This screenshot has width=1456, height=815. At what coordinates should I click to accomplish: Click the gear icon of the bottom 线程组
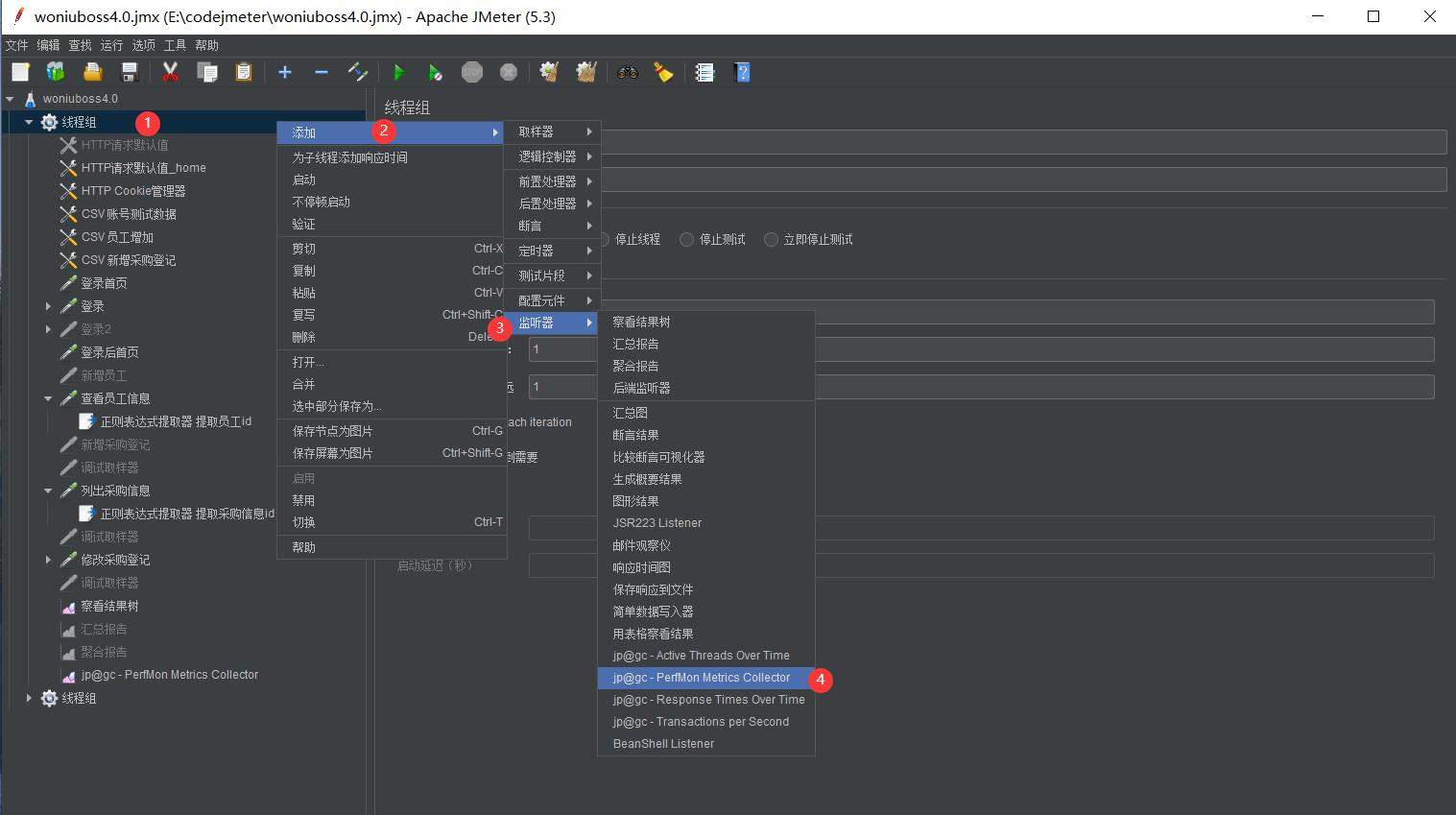click(x=49, y=698)
